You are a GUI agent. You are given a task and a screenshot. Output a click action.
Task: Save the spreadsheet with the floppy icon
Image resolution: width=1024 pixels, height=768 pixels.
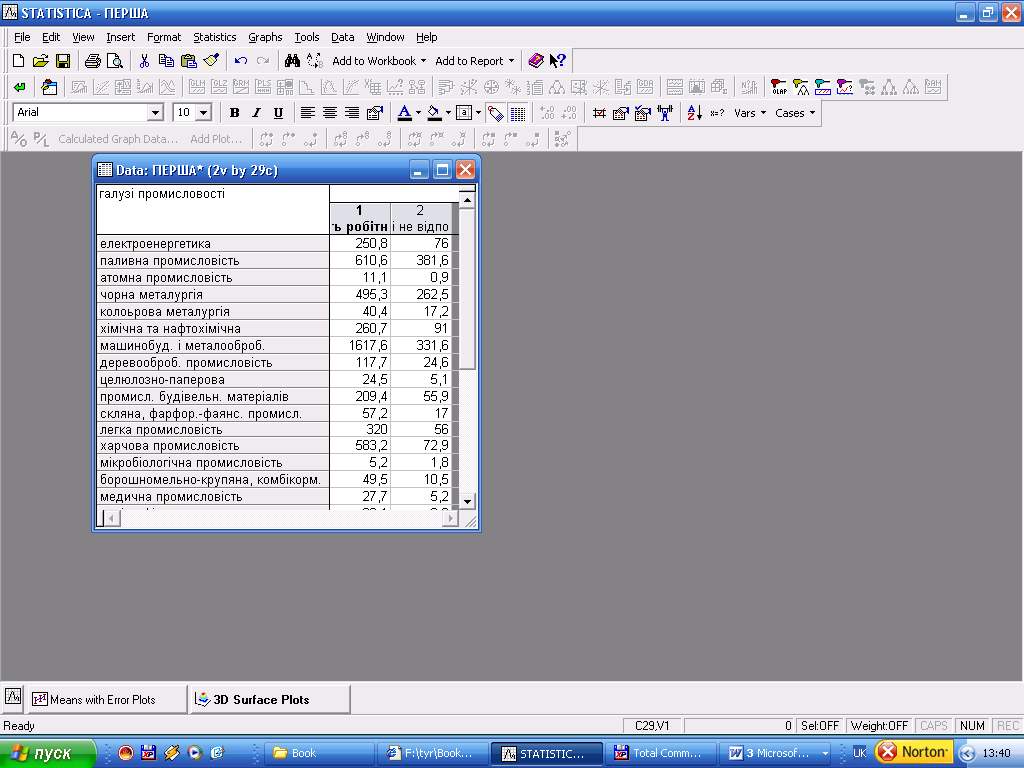(x=63, y=61)
